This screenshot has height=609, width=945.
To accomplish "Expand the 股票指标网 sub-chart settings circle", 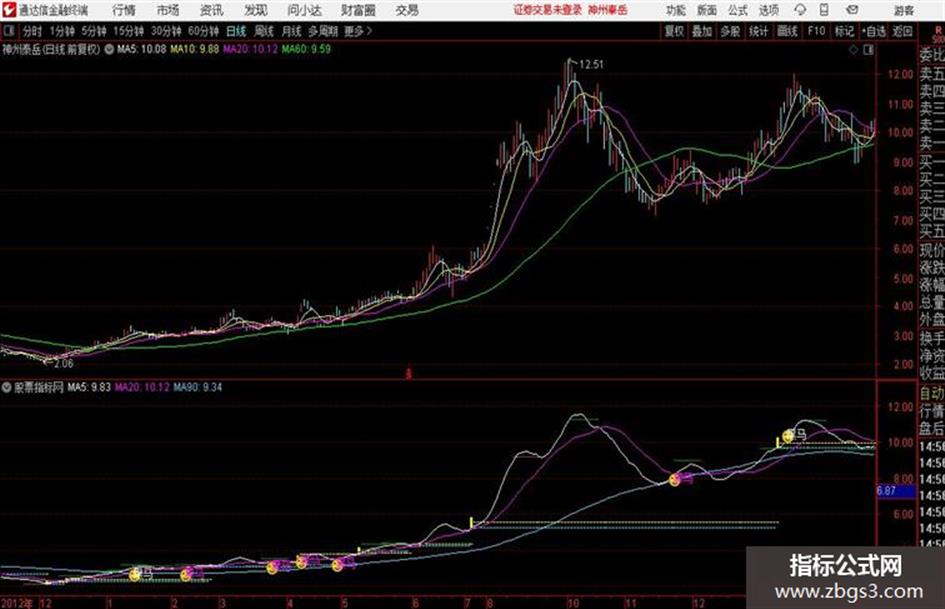I will pos(7,388).
